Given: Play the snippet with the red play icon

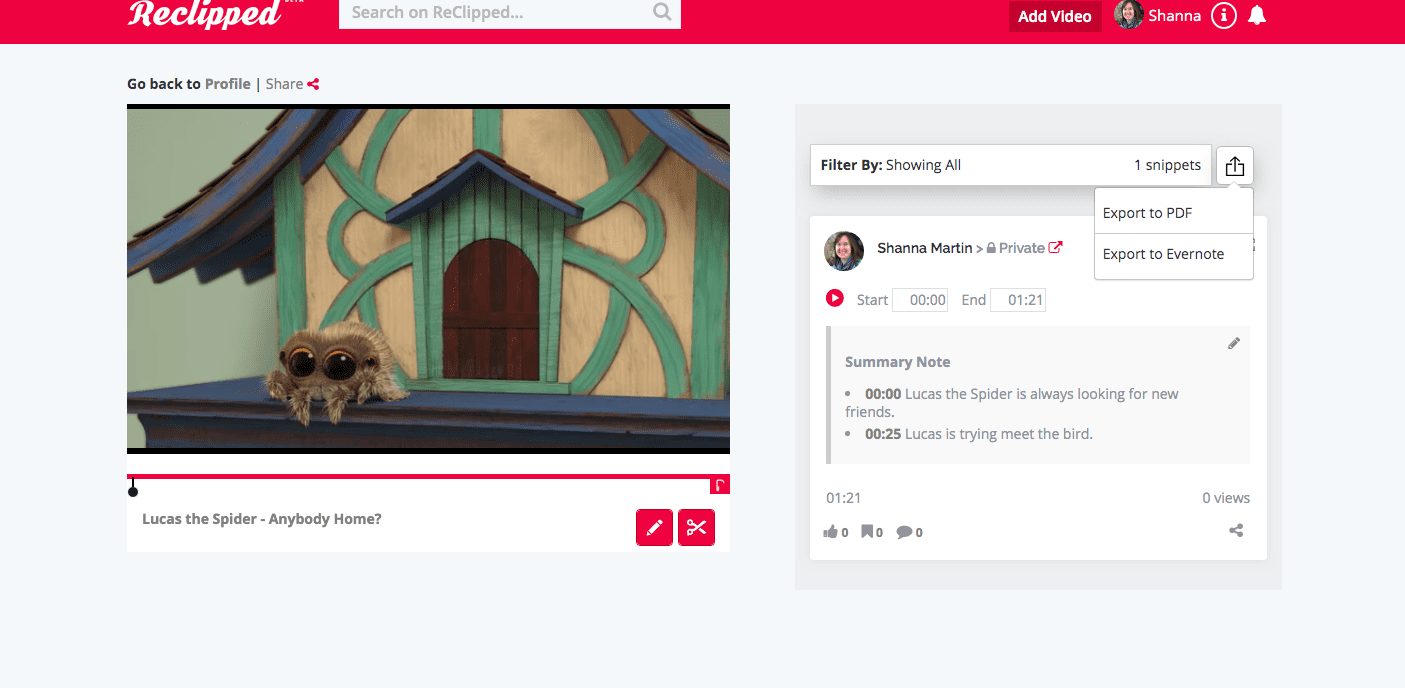Looking at the screenshot, I should click(835, 298).
